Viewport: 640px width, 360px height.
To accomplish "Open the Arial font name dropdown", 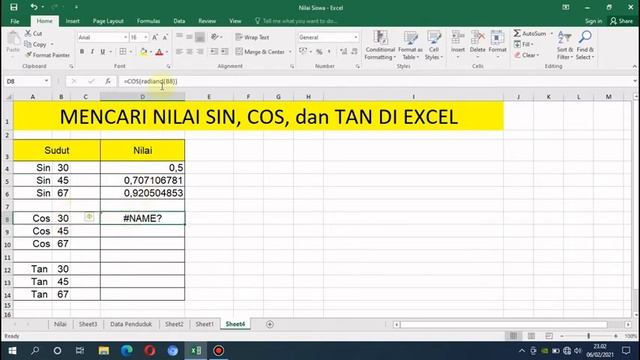I will (125, 37).
